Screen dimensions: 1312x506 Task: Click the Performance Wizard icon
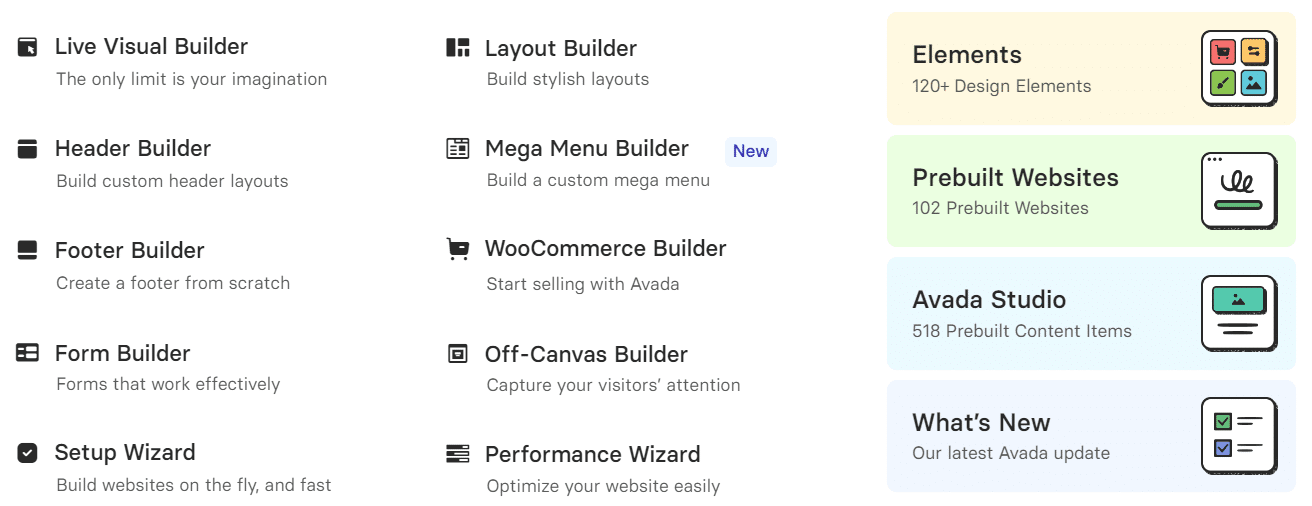tap(457, 454)
